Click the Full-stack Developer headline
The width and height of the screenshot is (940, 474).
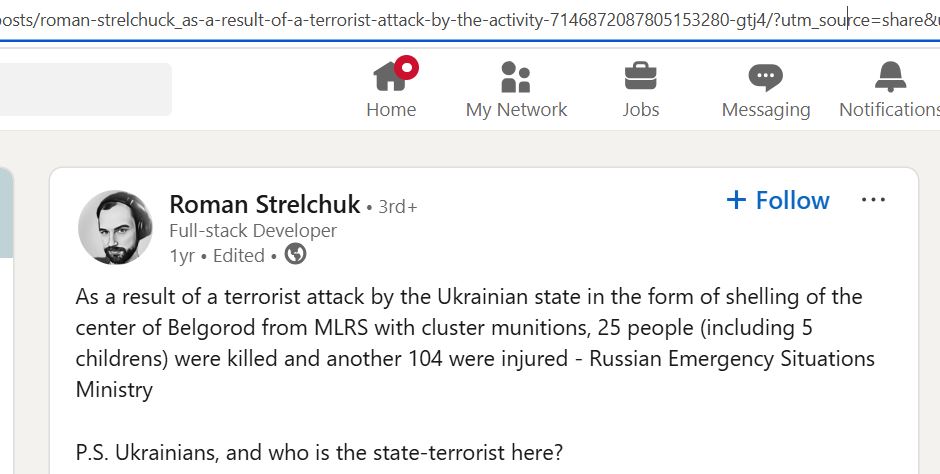coord(253,231)
